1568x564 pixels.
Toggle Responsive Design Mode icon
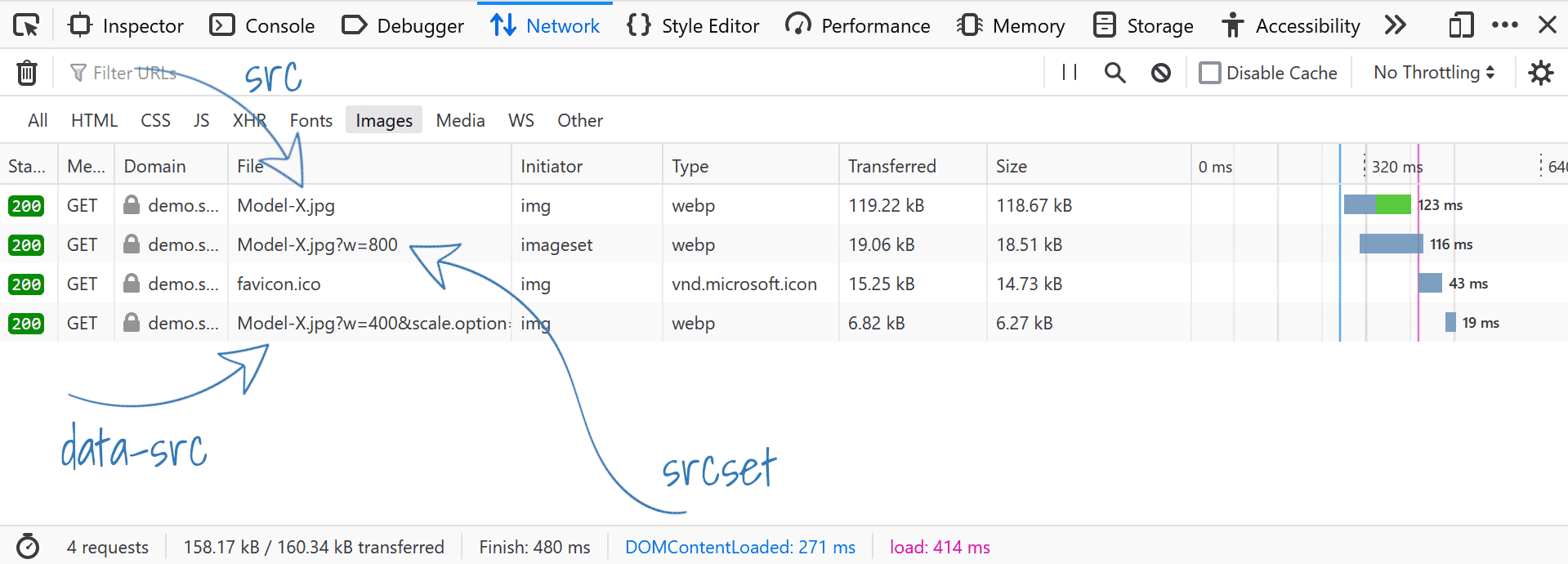click(x=1462, y=25)
